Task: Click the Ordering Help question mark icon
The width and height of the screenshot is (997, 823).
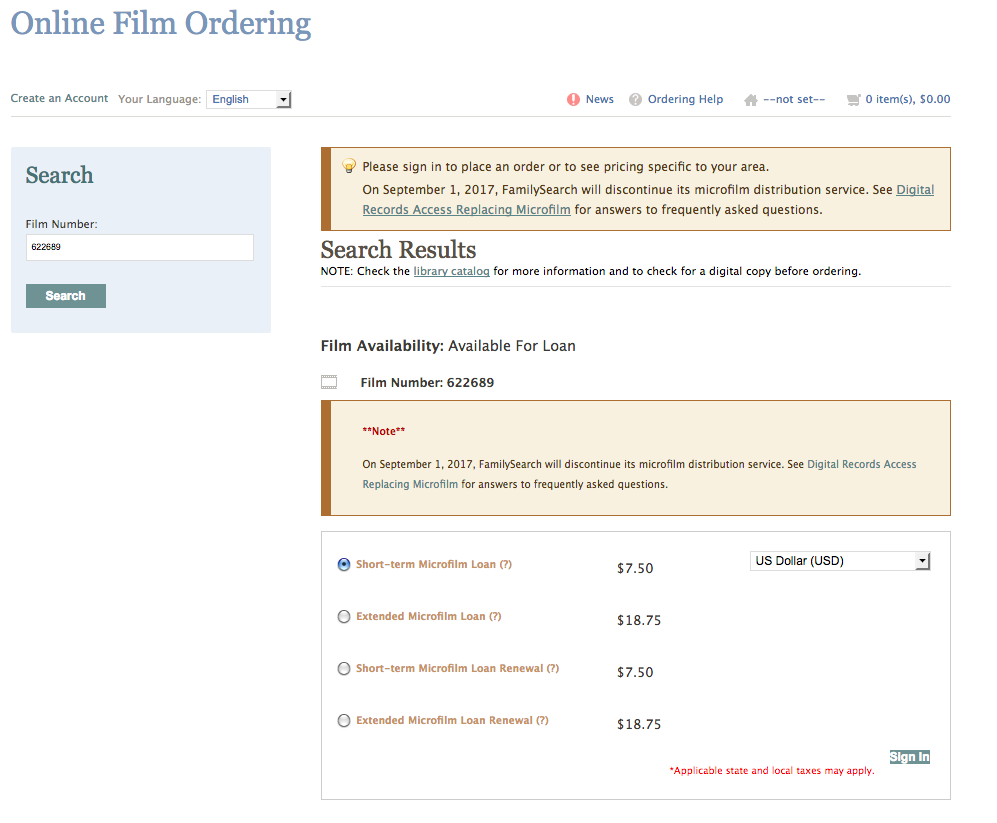Action: pos(635,99)
